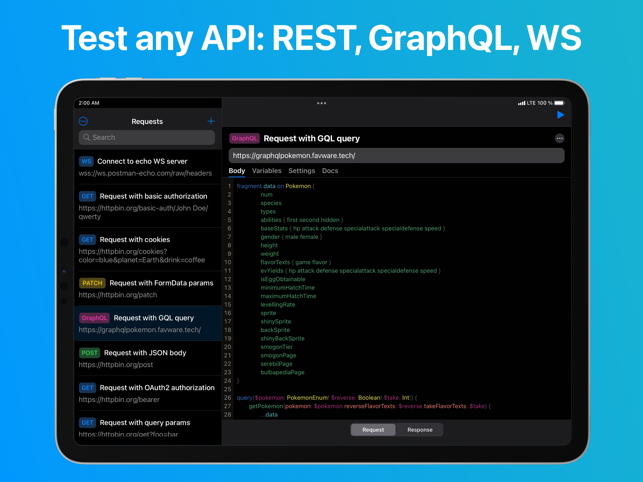
Task: Click the search magnifier icon
Action: pos(87,137)
